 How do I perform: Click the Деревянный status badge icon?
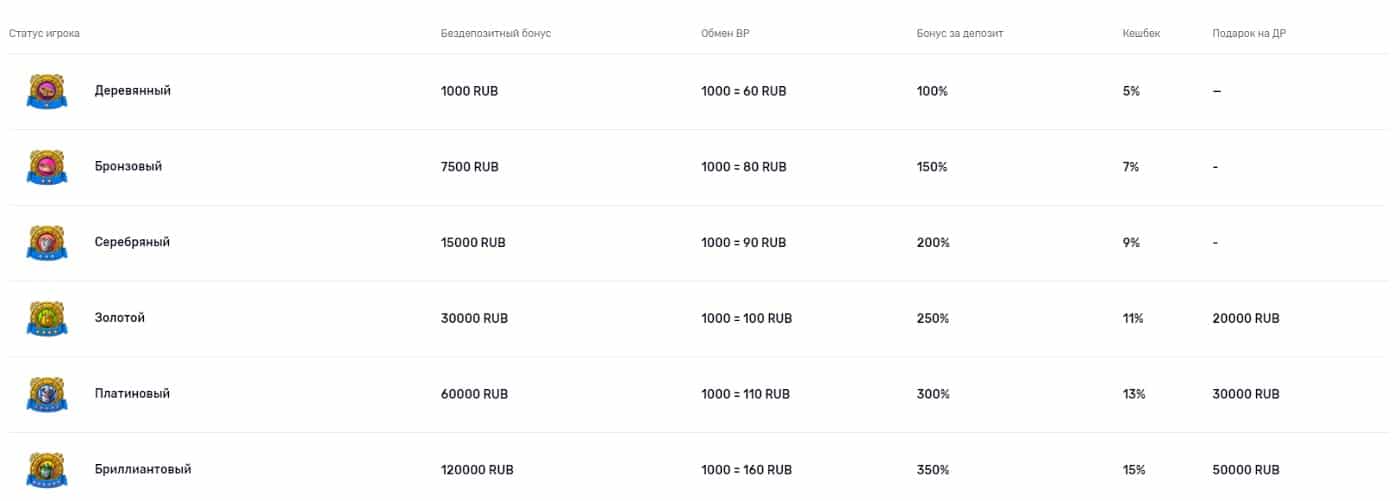[x=46, y=91]
